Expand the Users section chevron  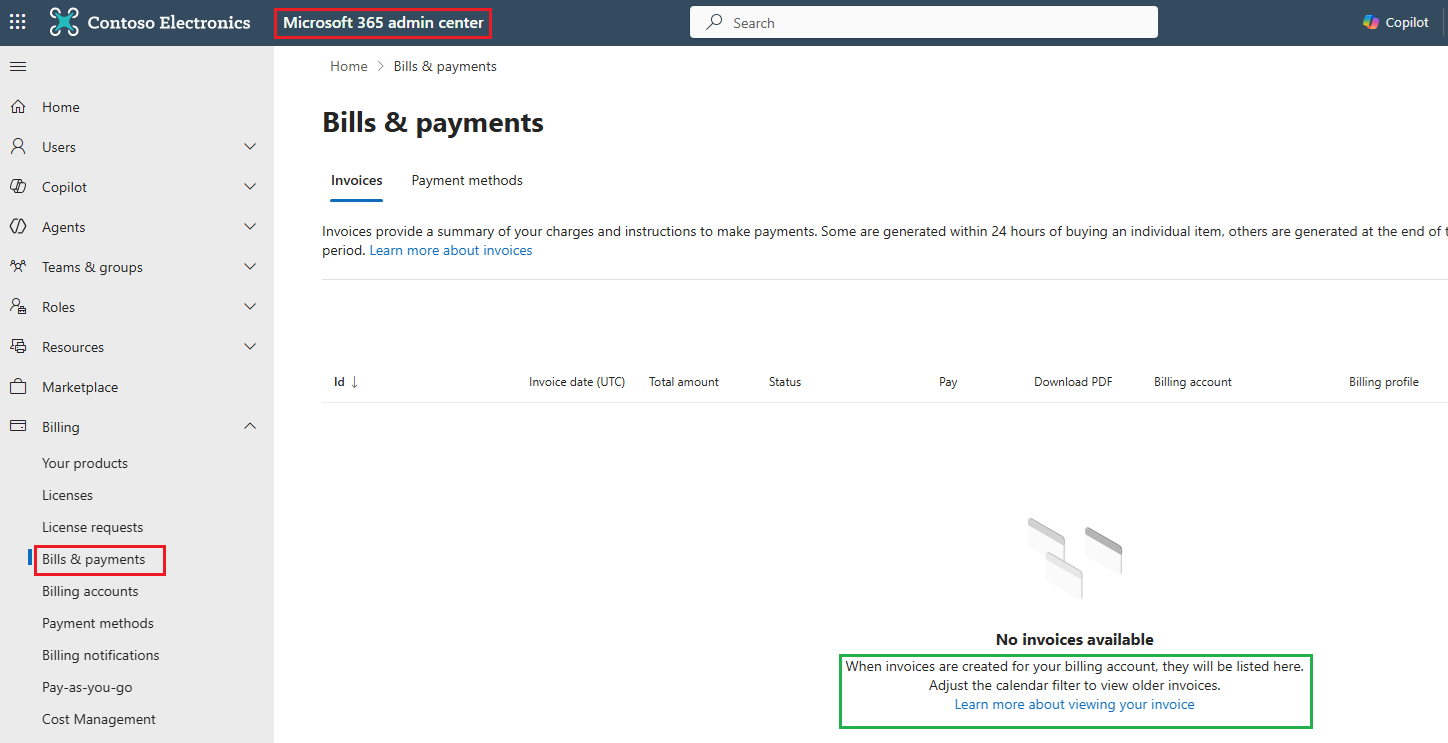250,147
